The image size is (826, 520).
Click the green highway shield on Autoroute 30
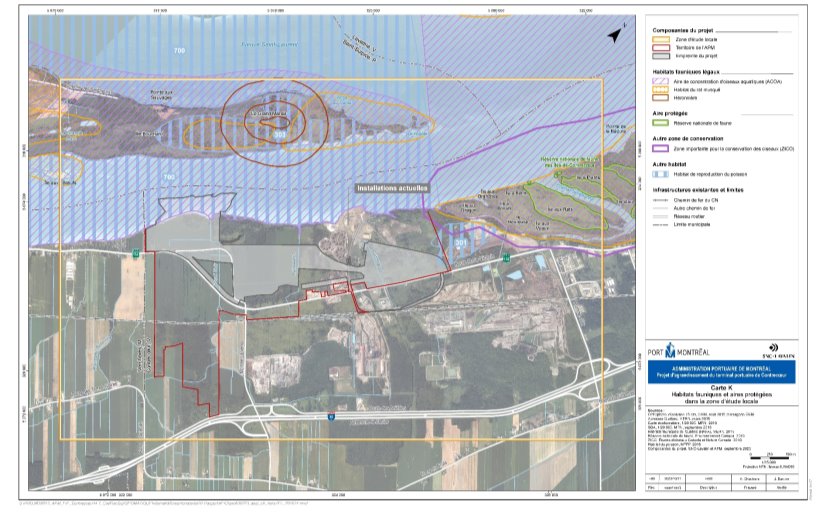(331, 417)
